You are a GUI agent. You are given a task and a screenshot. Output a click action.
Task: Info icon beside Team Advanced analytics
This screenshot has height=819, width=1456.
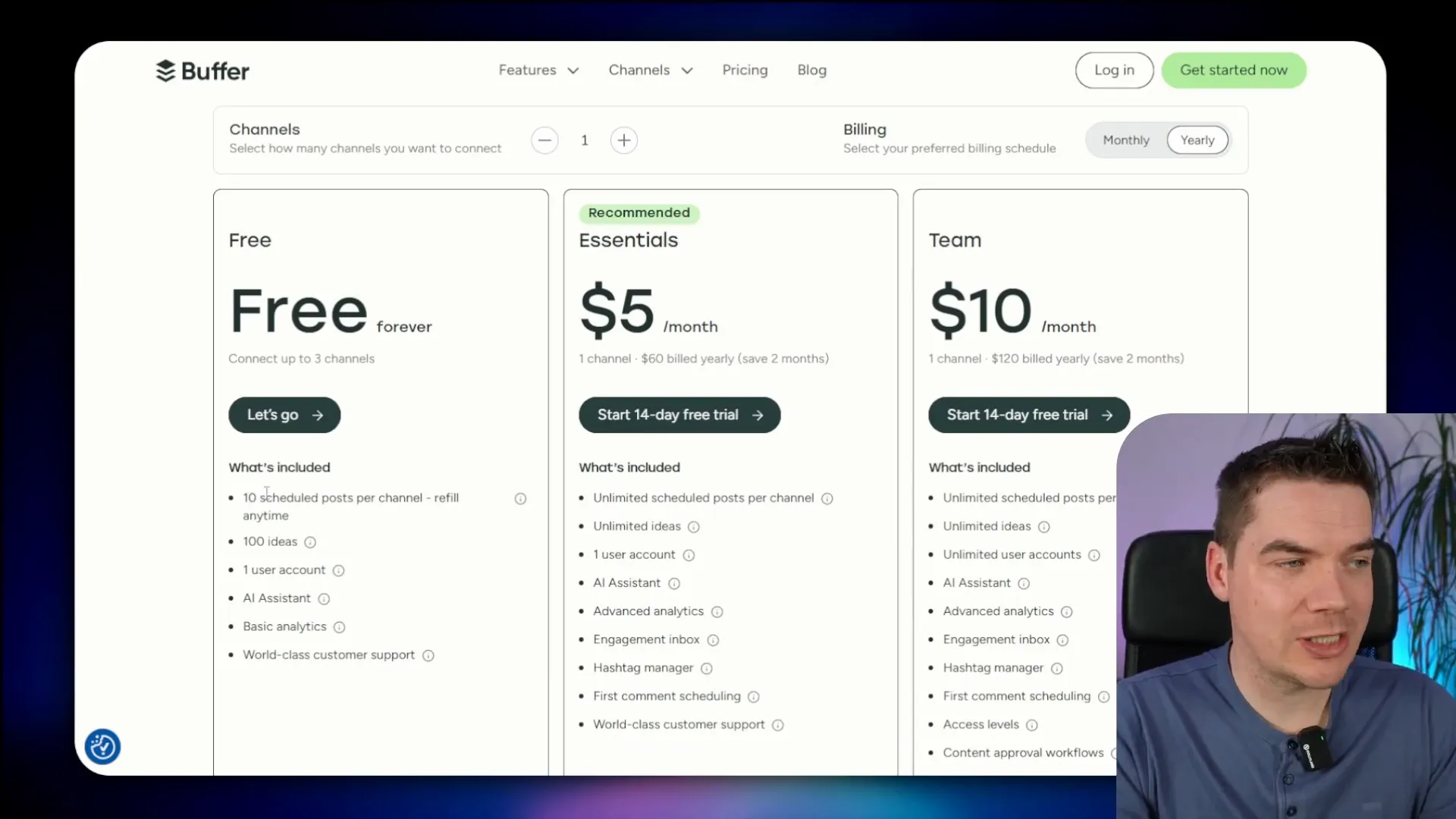[x=1067, y=611]
